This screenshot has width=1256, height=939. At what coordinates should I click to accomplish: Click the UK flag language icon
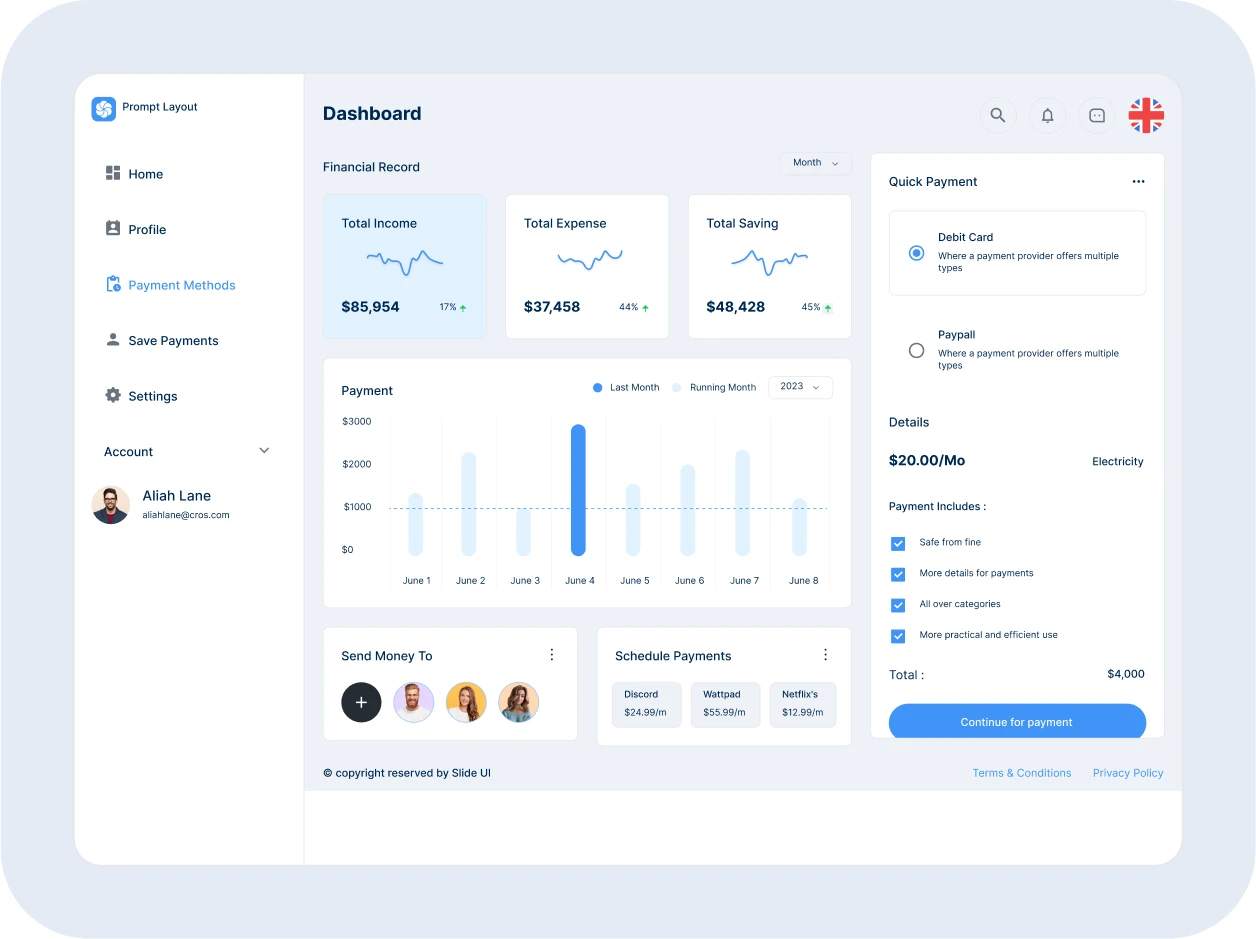[x=1145, y=115]
